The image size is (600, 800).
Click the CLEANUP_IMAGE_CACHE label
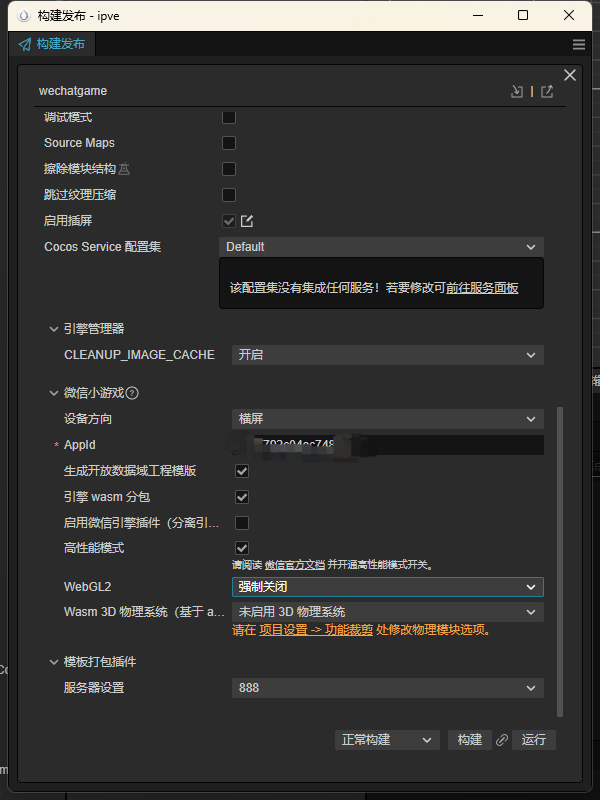[139, 355]
